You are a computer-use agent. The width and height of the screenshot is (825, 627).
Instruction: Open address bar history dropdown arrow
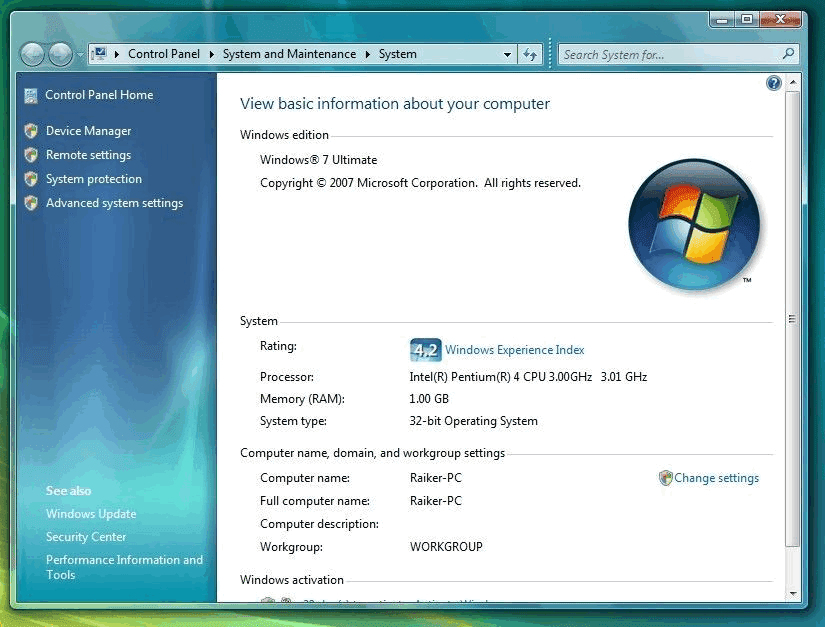tap(507, 55)
